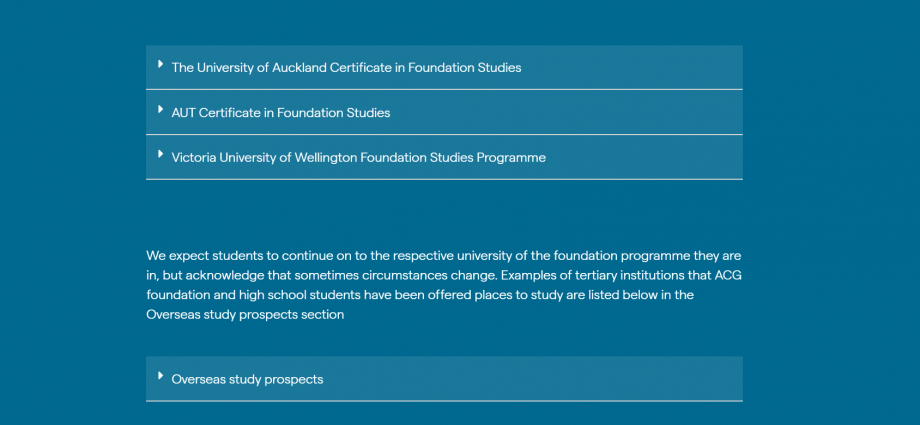Click the word 'Wellington' in the third accordion title

tap(326, 158)
